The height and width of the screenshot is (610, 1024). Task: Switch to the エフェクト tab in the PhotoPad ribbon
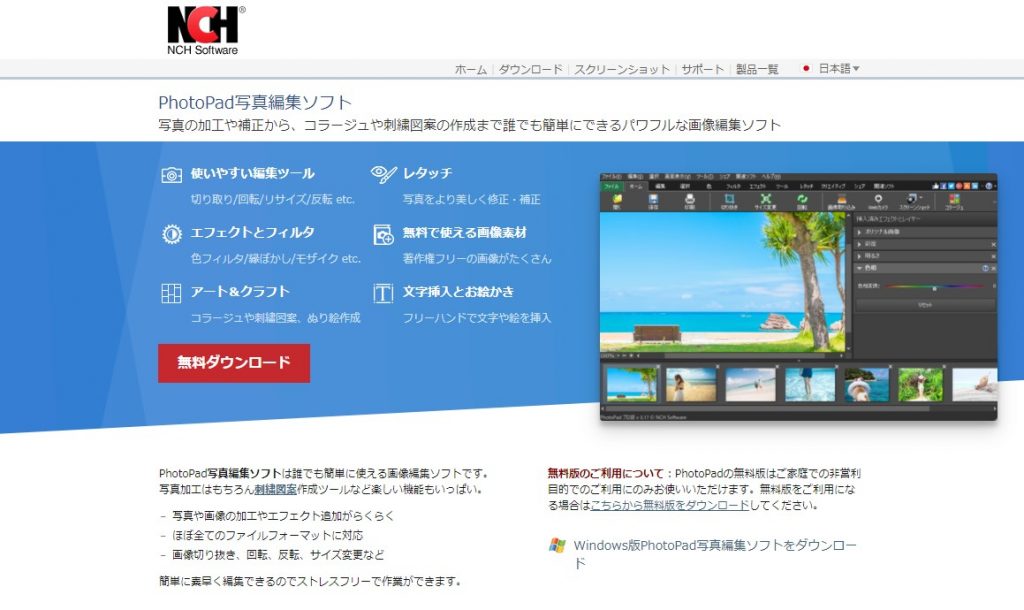click(x=758, y=186)
